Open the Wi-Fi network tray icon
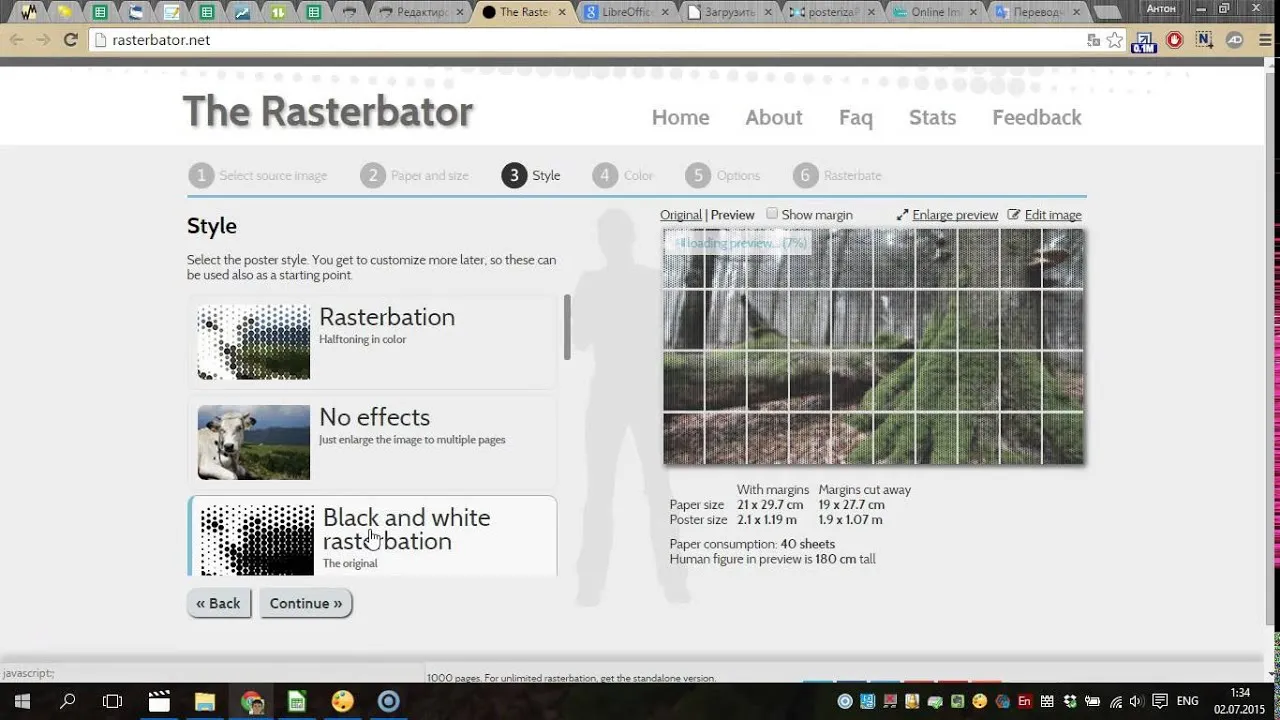1280x720 pixels. click(1116, 701)
